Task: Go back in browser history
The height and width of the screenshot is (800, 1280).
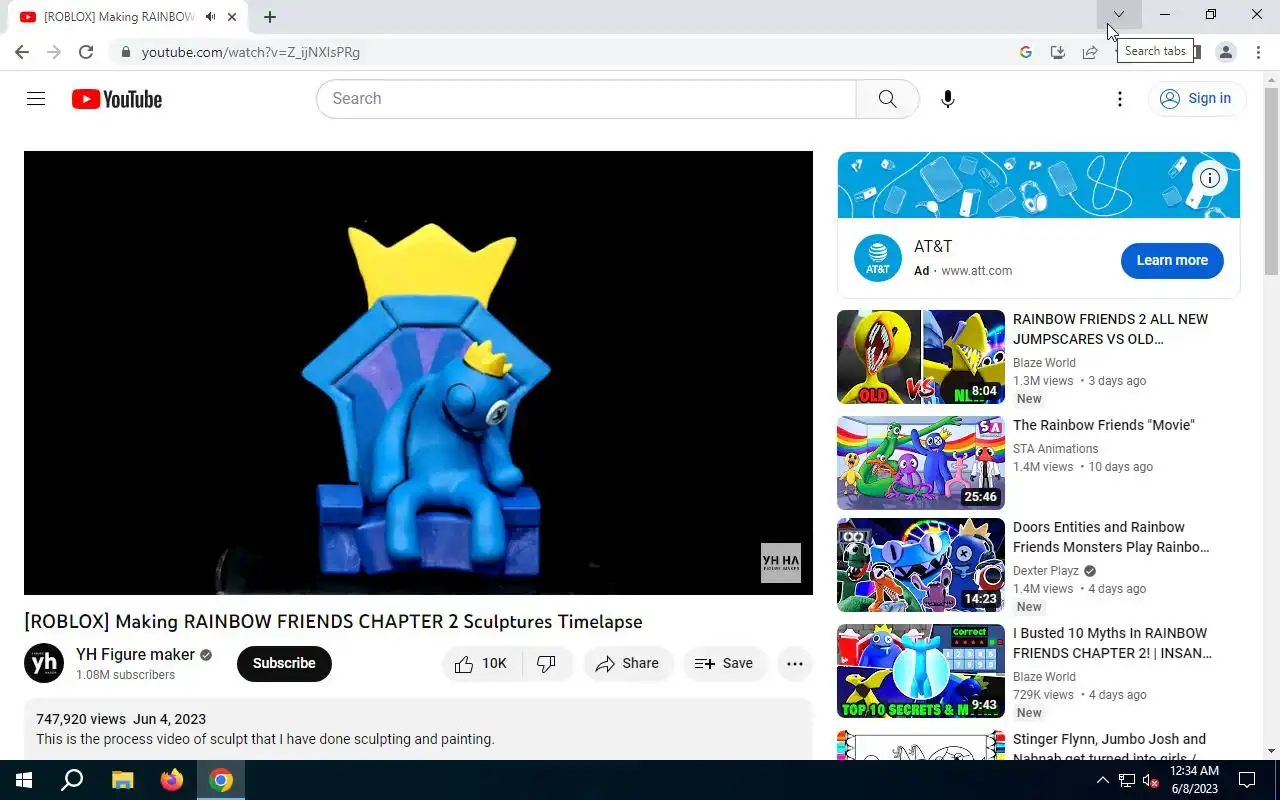Action: point(22,52)
